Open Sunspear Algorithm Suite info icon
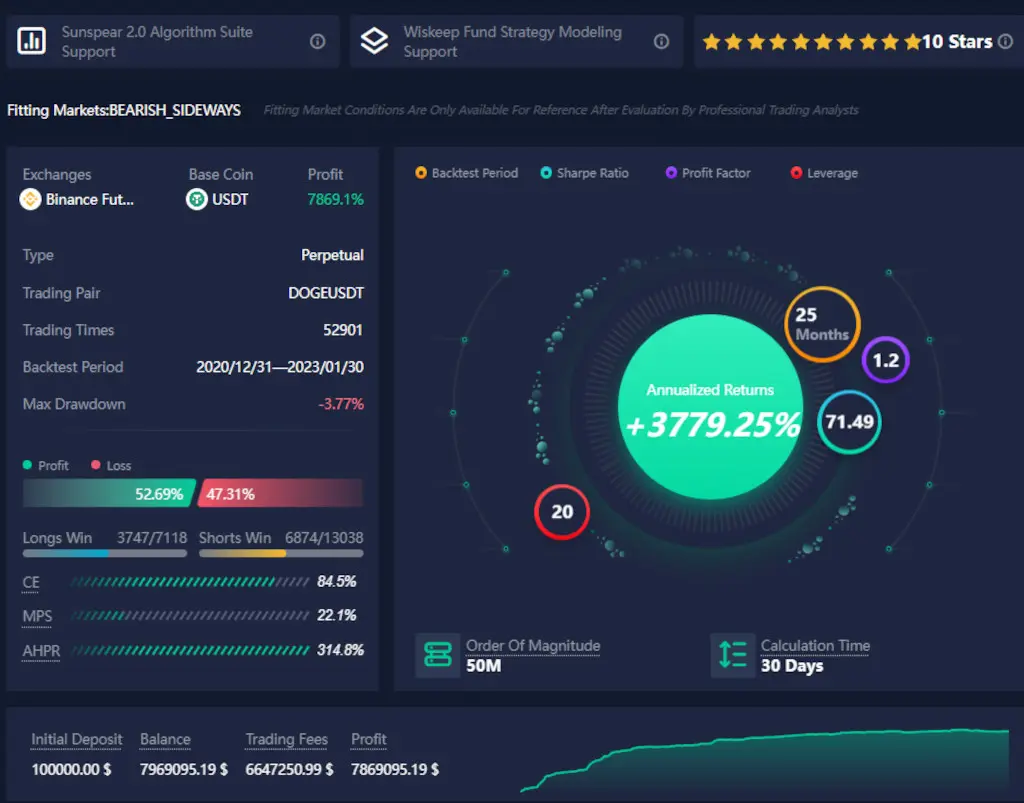The height and width of the screenshot is (803, 1024). coord(317,41)
